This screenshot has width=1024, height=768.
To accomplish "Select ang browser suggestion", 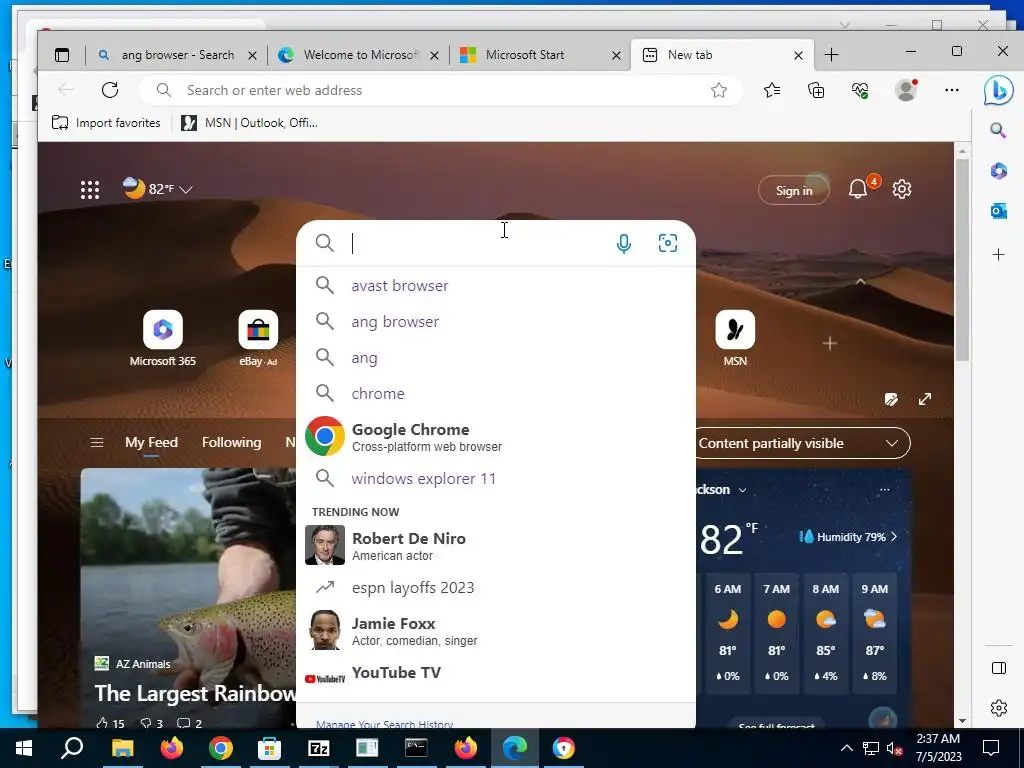I will 496,321.
